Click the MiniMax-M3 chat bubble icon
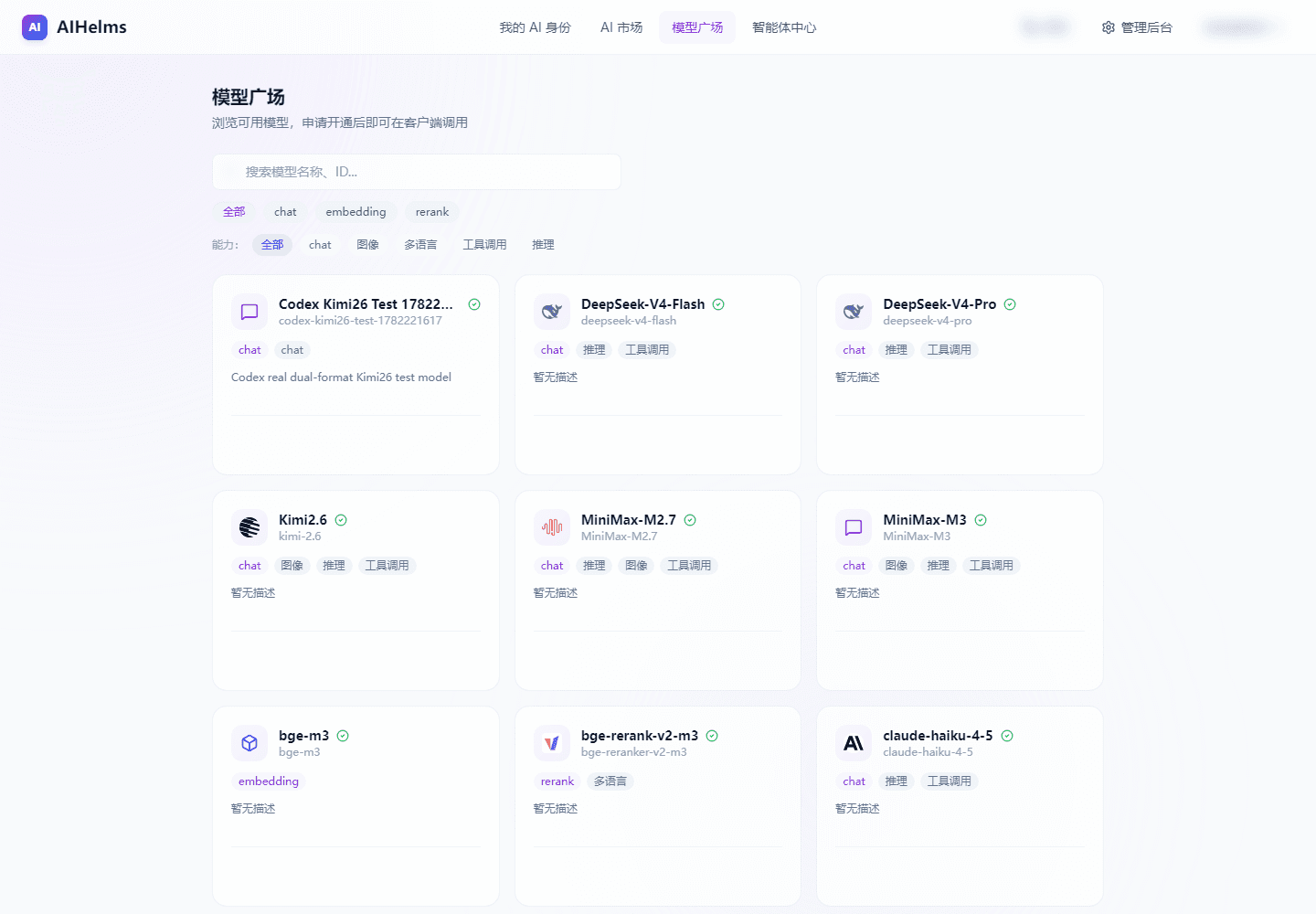This screenshot has height=914, width=1316. tap(854, 527)
